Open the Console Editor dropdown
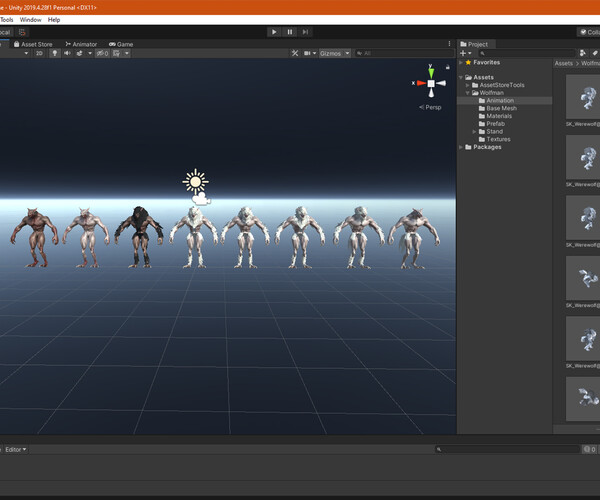The image size is (600, 500). tap(16, 449)
